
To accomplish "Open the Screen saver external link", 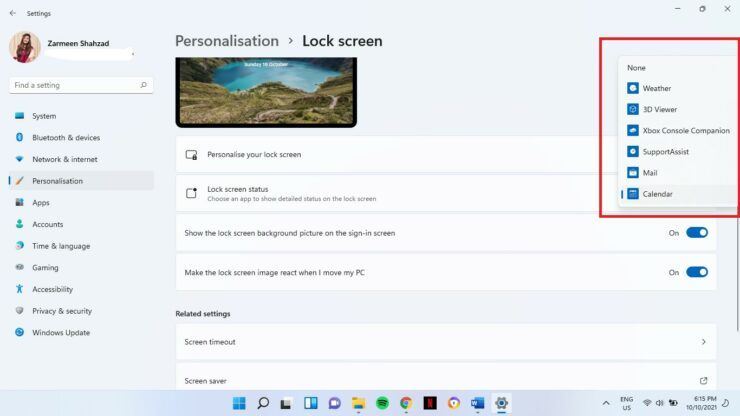I will pos(703,381).
